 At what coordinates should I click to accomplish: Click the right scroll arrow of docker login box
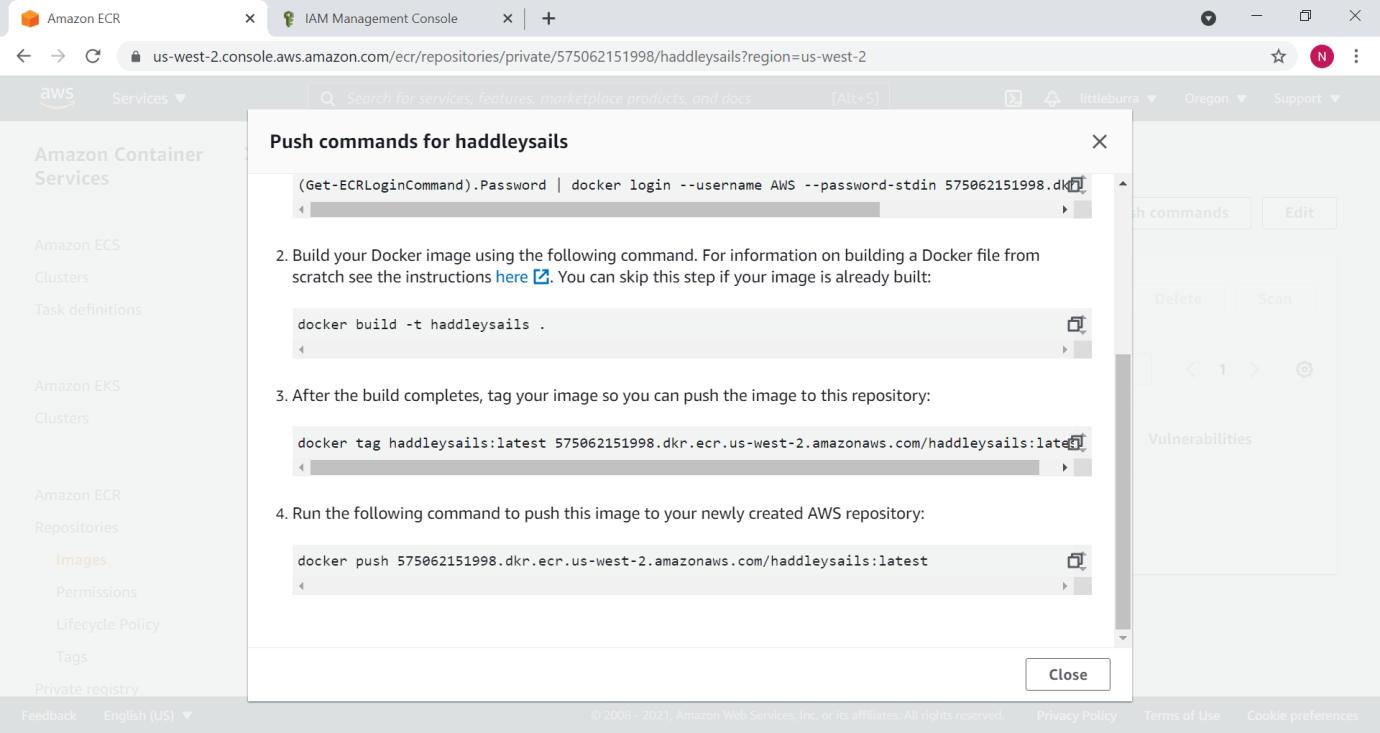tap(1064, 210)
